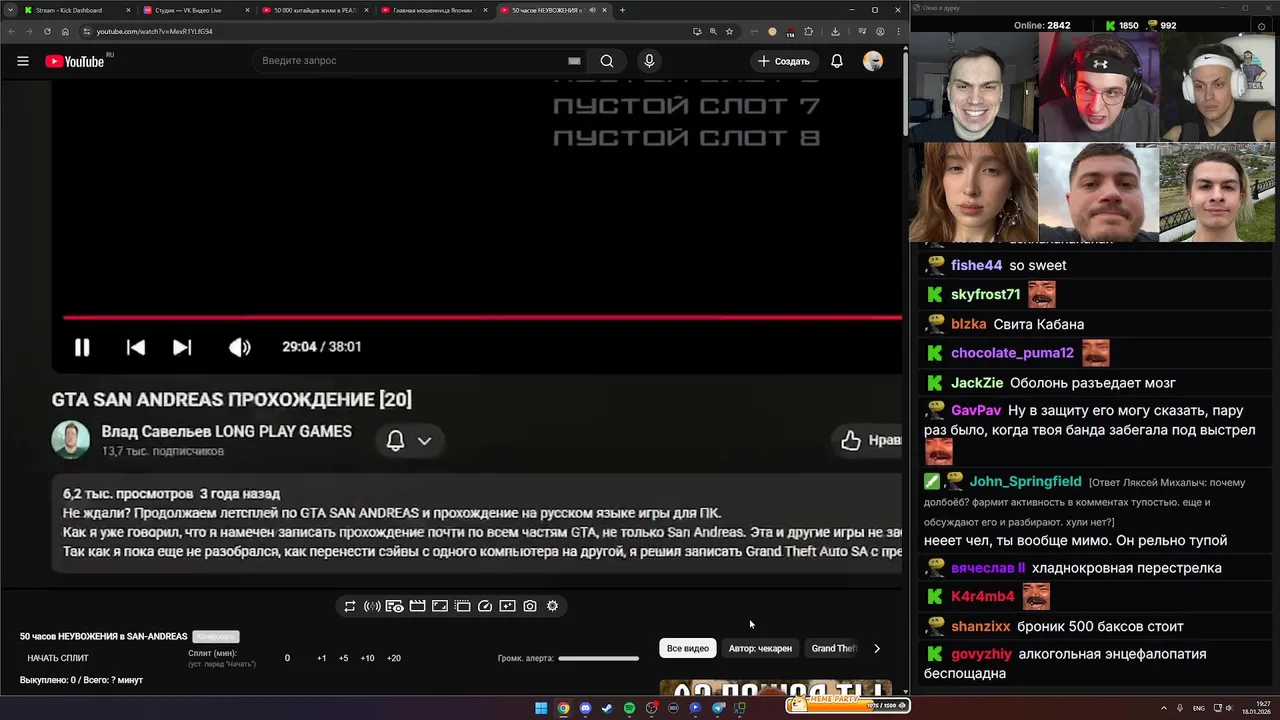Click the fullscreen frame icon in floating toolbar

tap(440, 606)
